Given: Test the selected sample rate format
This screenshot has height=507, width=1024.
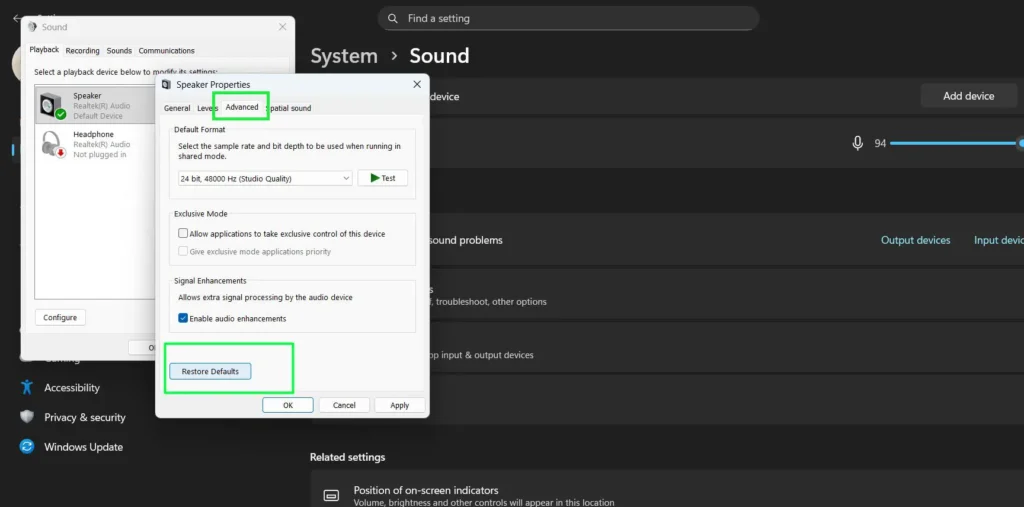Looking at the screenshot, I should coord(383,178).
